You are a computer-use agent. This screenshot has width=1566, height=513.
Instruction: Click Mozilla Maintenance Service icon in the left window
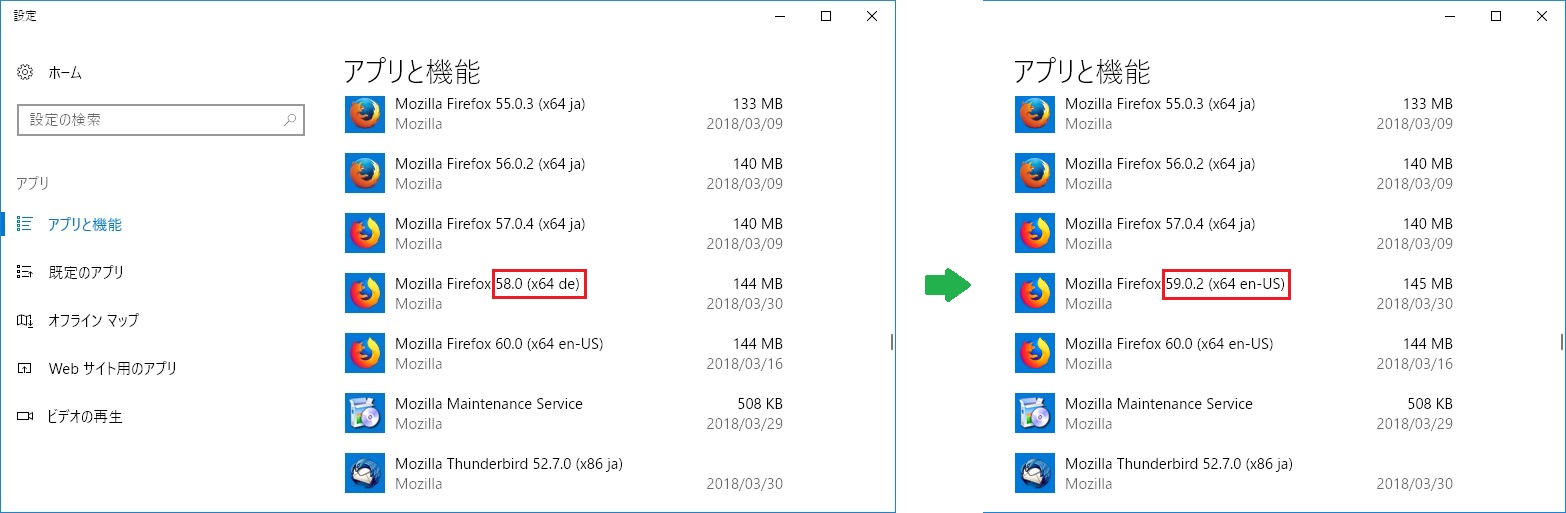364,413
